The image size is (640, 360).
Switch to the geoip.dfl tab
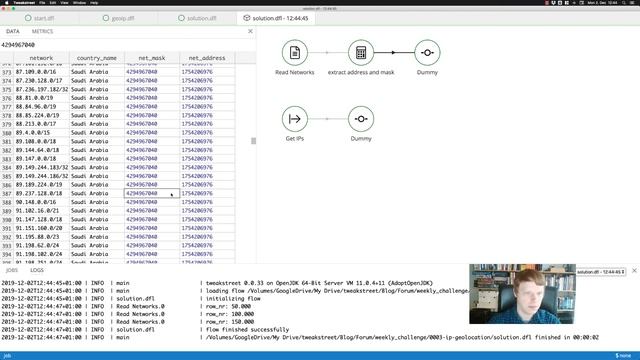tap(118, 18)
